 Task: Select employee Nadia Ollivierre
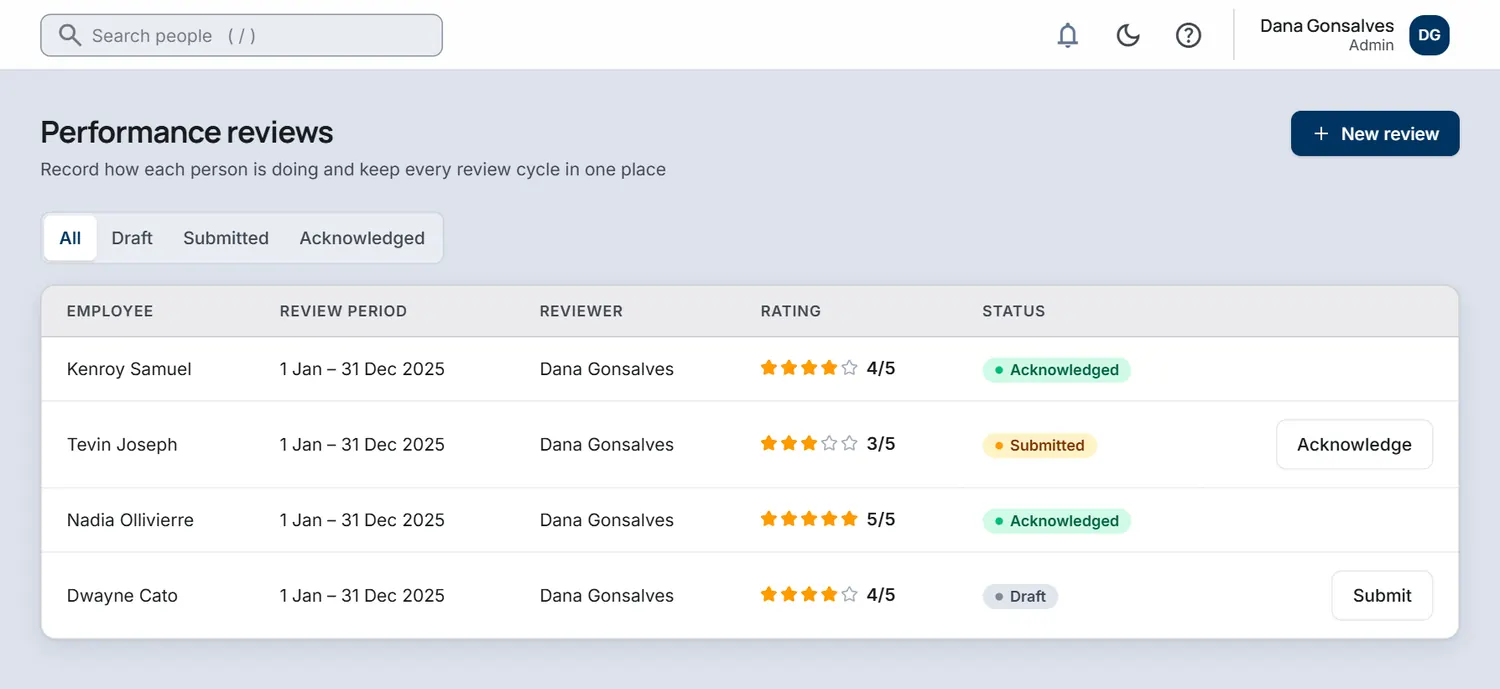pos(130,520)
